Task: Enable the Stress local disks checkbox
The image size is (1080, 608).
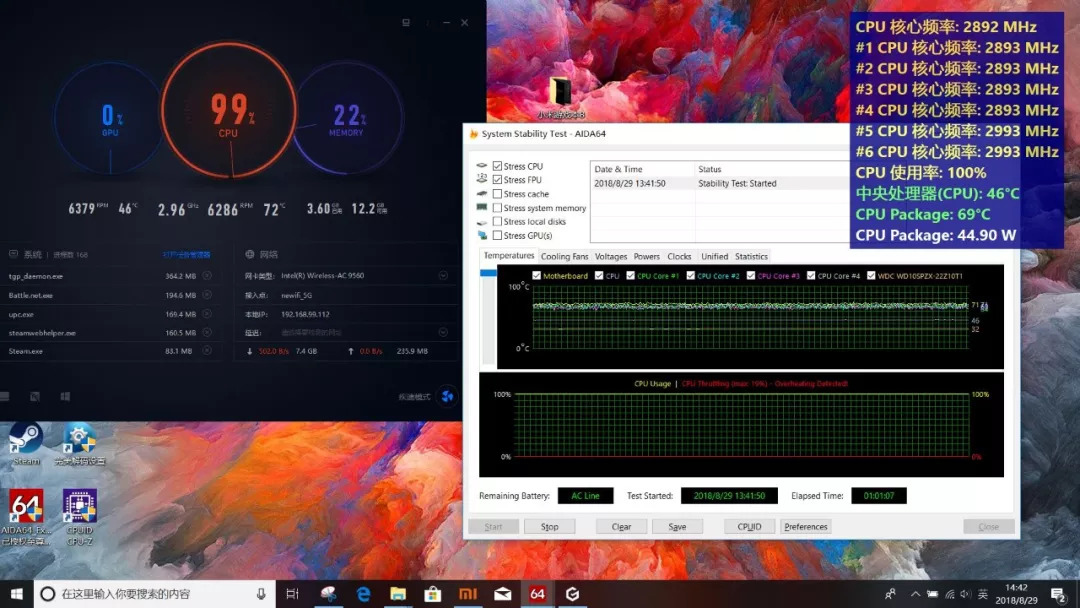Action: 497,221
